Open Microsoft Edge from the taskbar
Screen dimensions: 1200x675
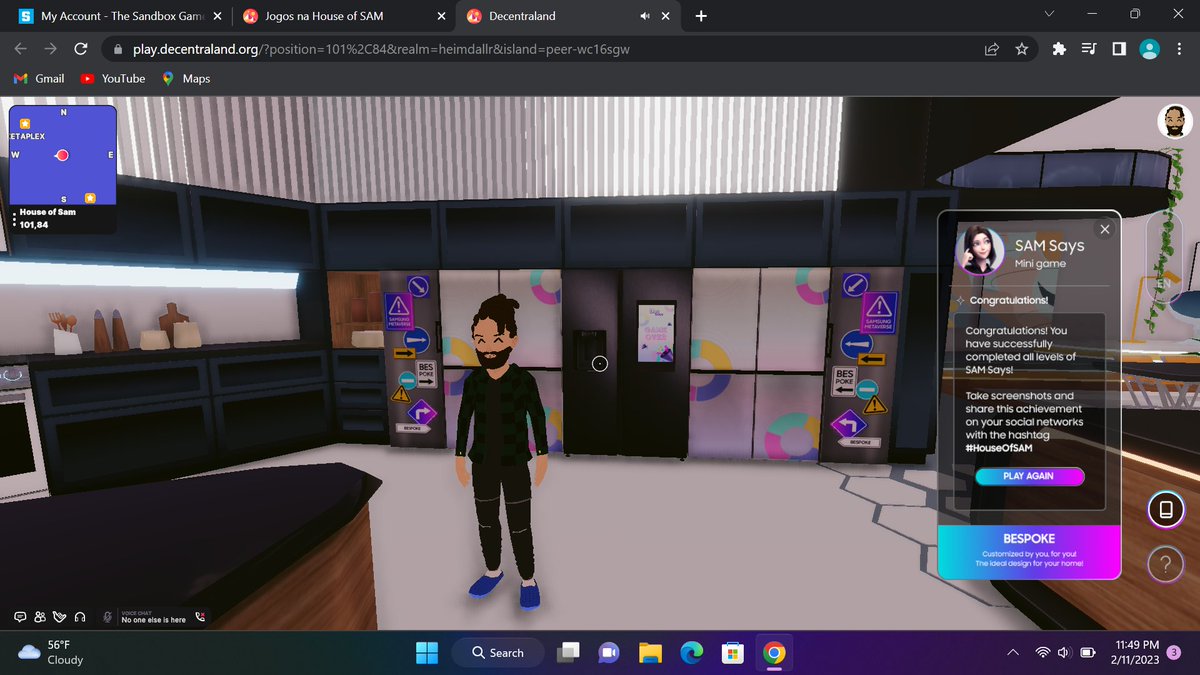pyautogui.click(x=691, y=652)
